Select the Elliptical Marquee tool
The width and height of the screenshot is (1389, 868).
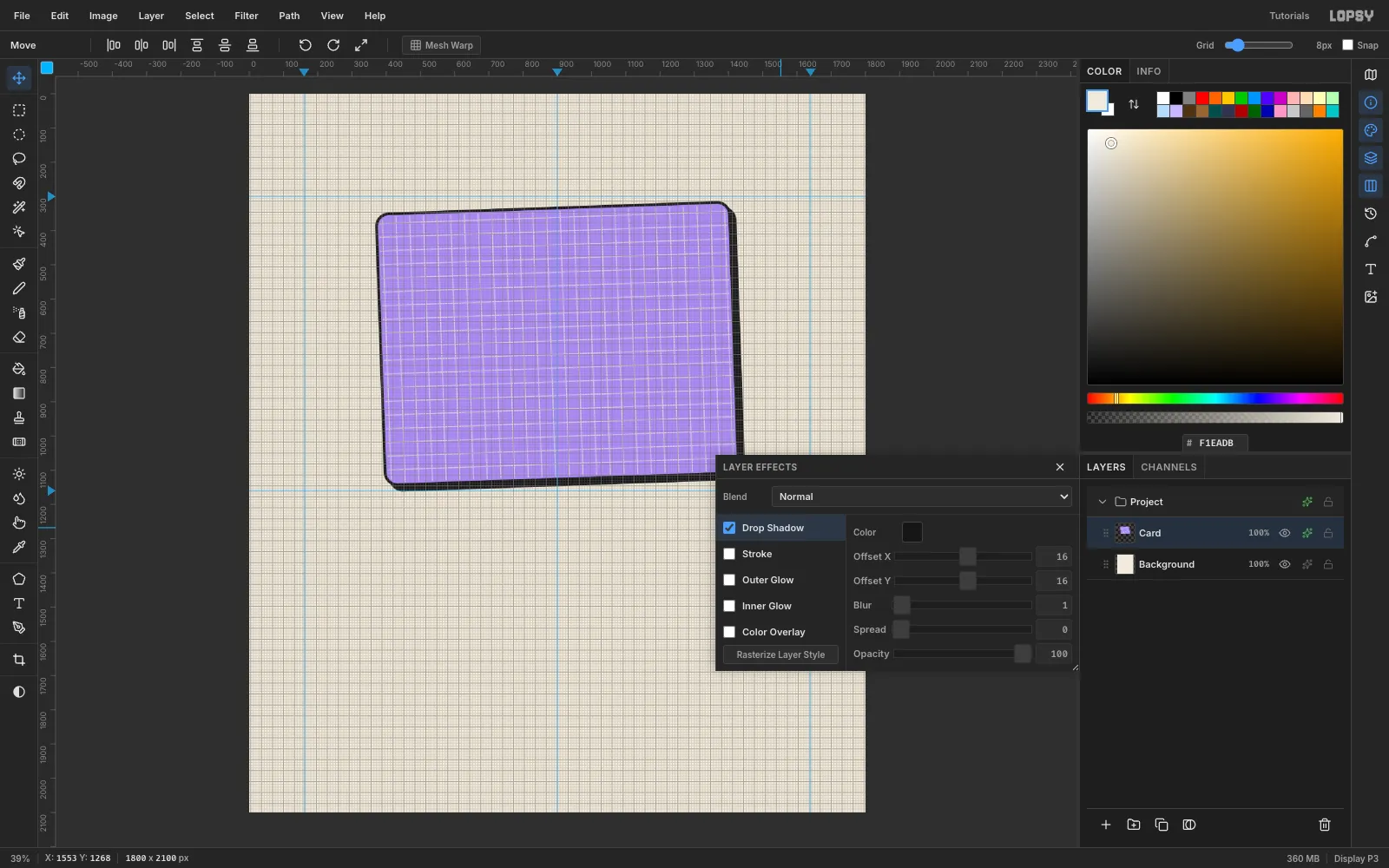coord(19,135)
